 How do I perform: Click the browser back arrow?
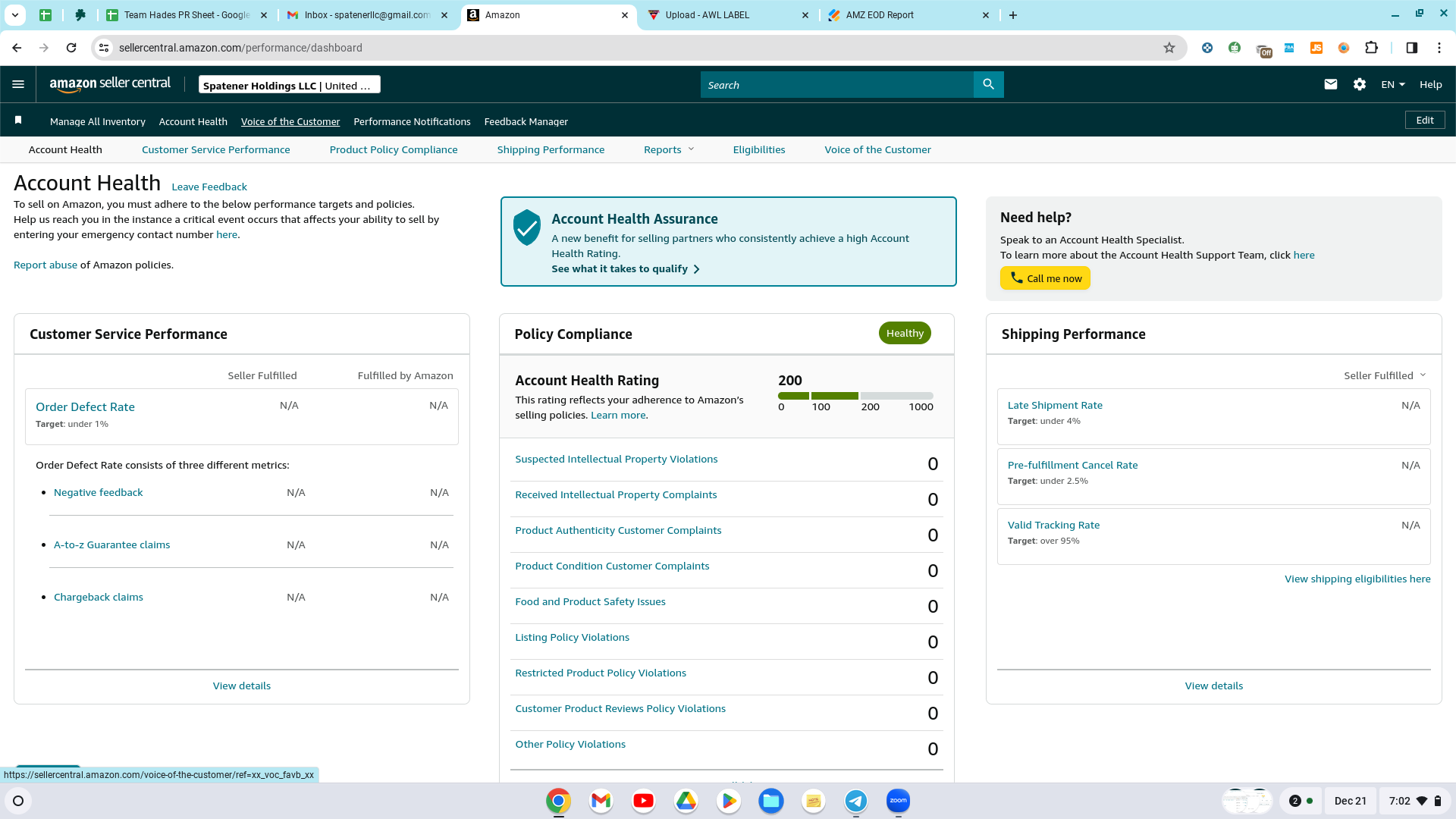click(x=17, y=48)
